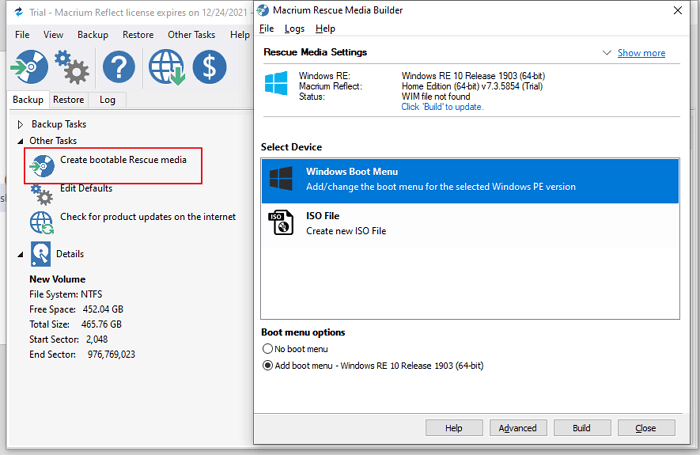The image size is (700, 455).
Task: Open the Backup menu
Action: pos(93,34)
